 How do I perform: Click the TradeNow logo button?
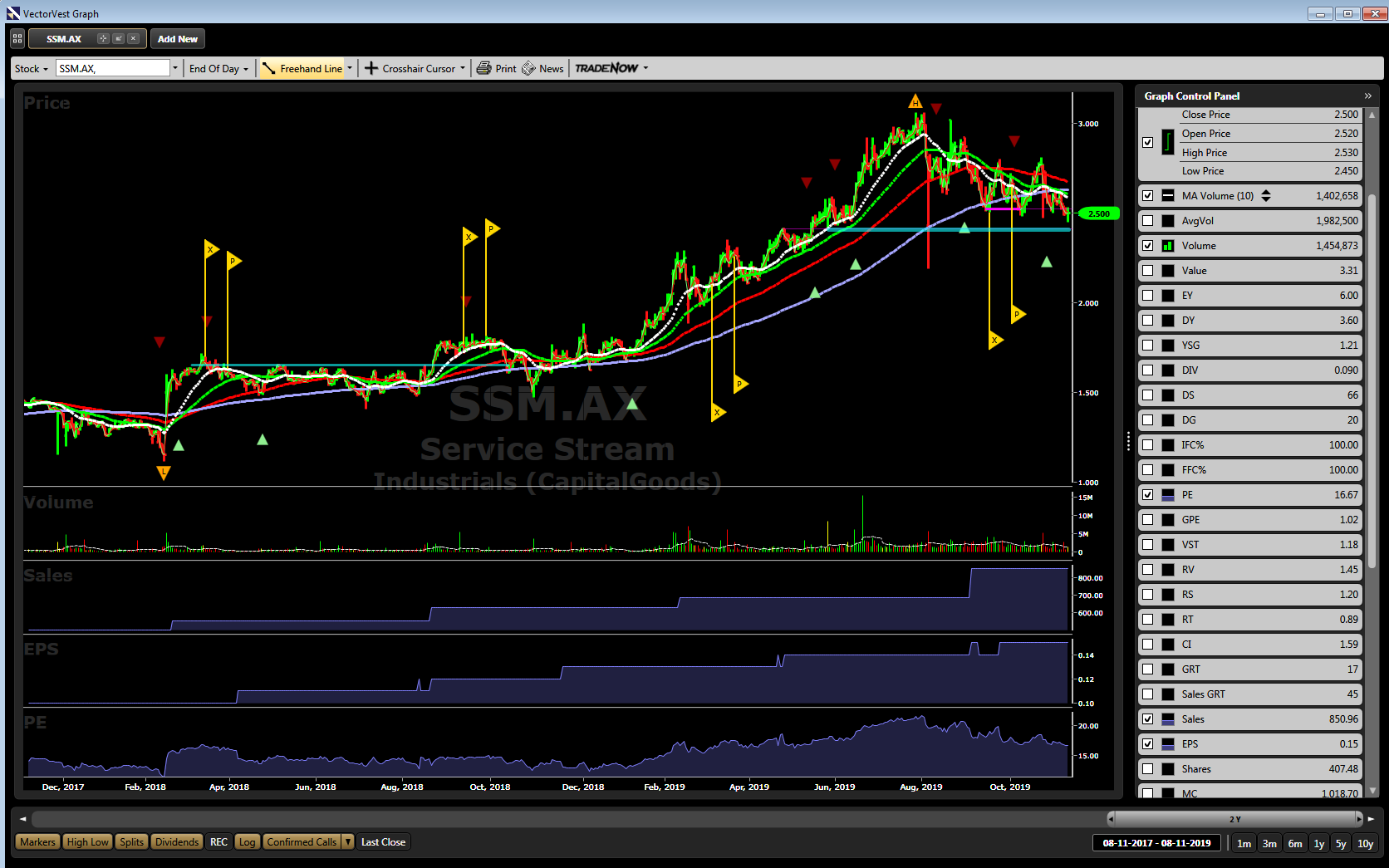(606, 68)
